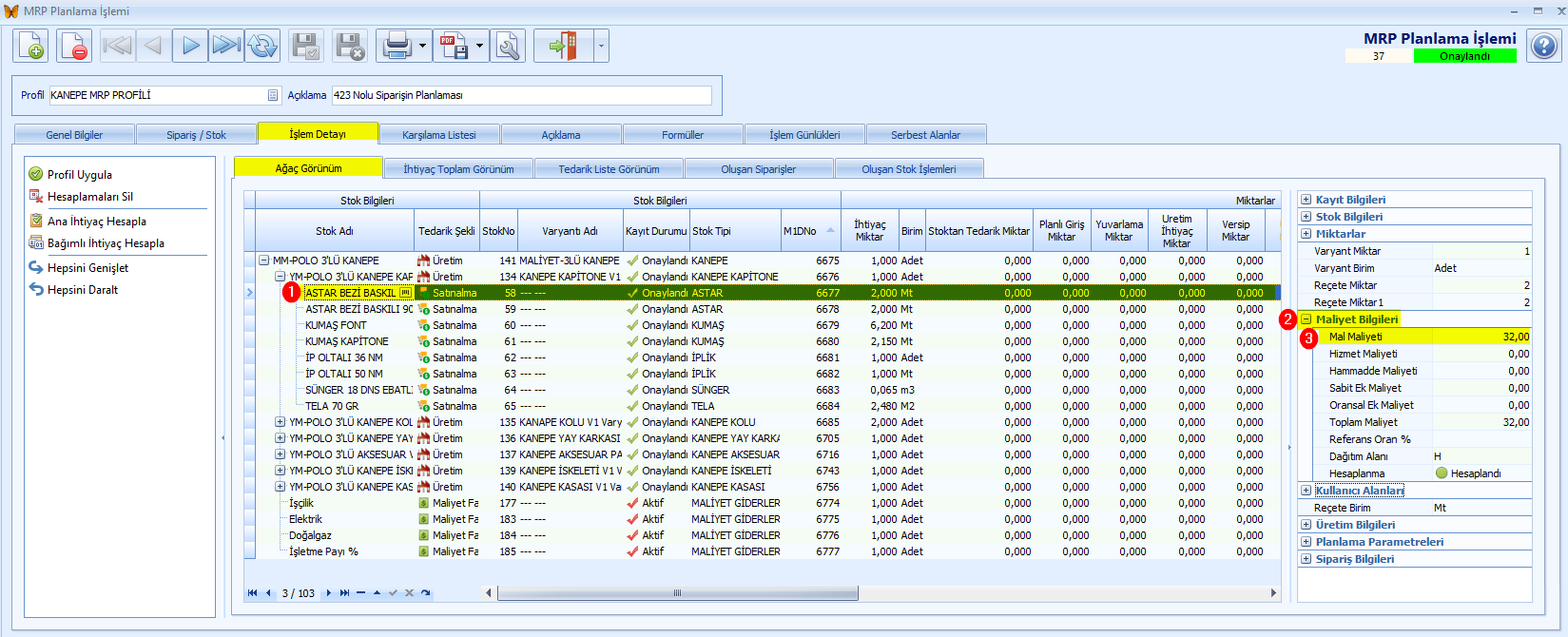Expand YM-POLO 3'LÜ KANEPE KOL node
The image size is (1568, 637).
click(x=280, y=422)
